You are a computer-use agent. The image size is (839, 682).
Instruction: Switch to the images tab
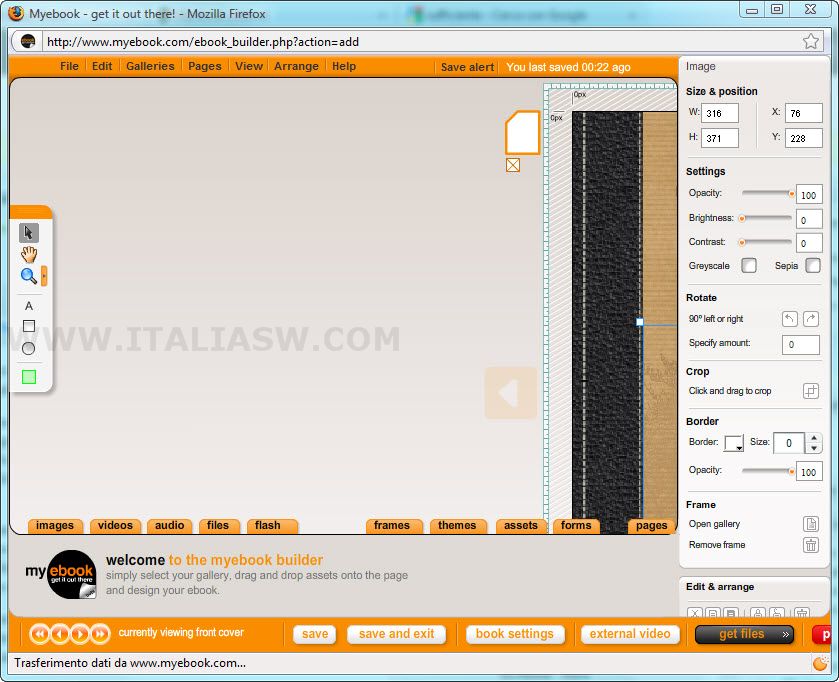click(55, 526)
